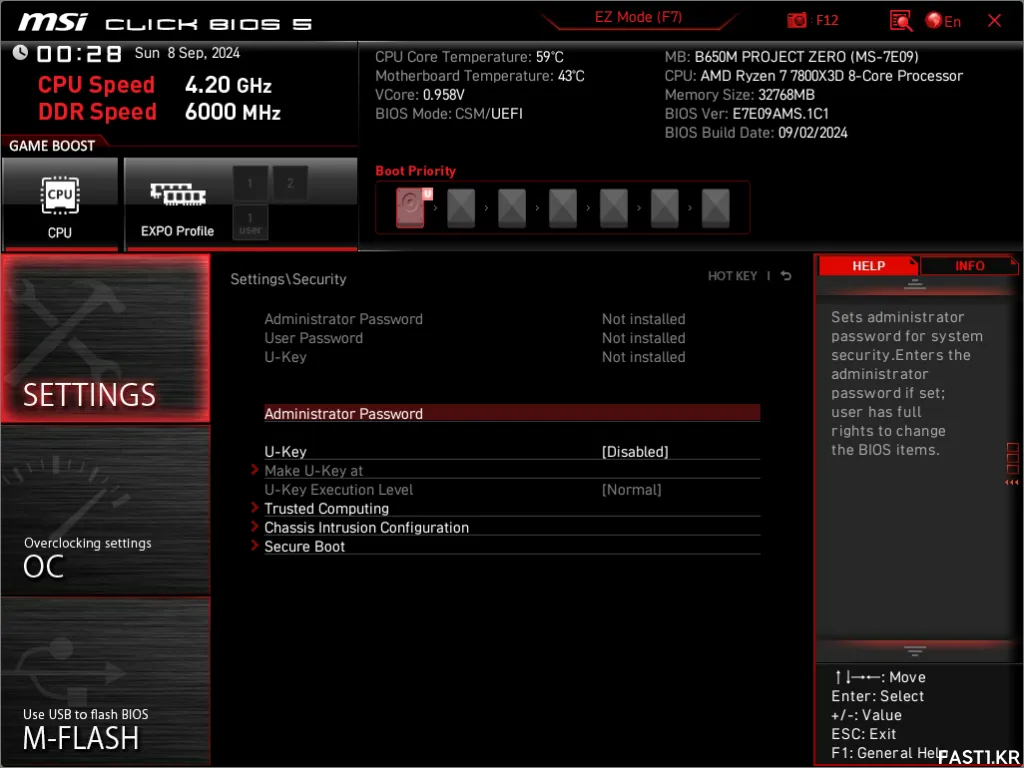Image resolution: width=1024 pixels, height=768 pixels.
Task: Click the BIOS Mode CSM/UEFI text
Action: [449, 114]
